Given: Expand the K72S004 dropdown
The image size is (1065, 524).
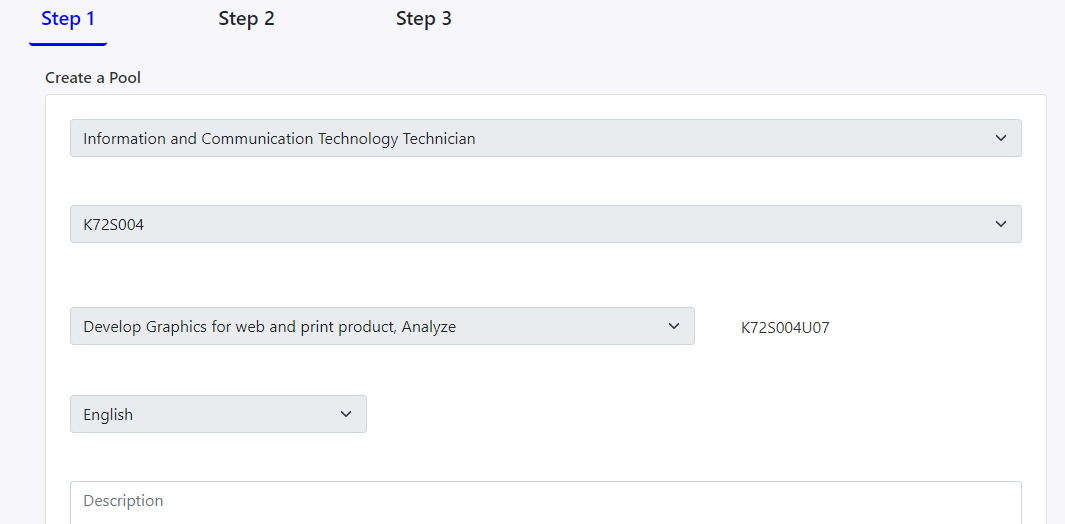Looking at the screenshot, I should (x=545, y=225).
